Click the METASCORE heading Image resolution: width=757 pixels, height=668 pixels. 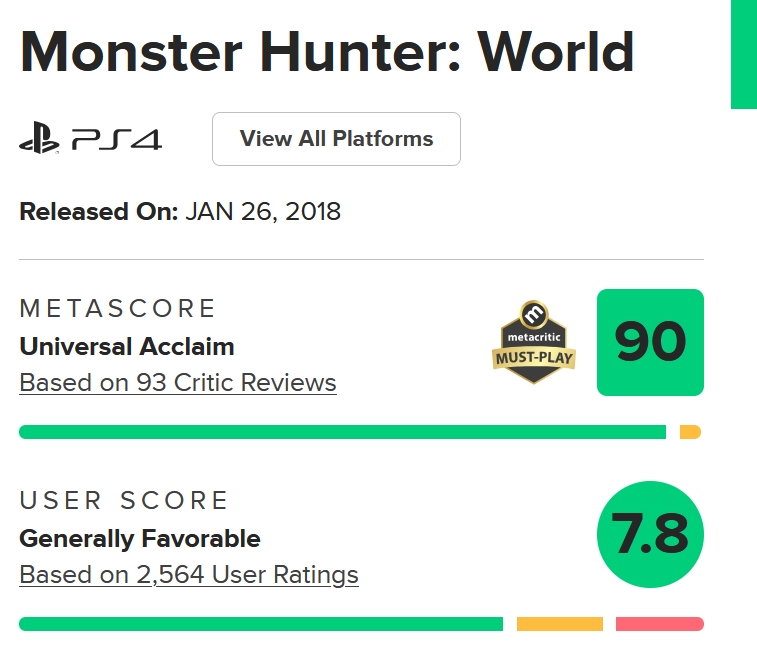pyautogui.click(x=118, y=308)
